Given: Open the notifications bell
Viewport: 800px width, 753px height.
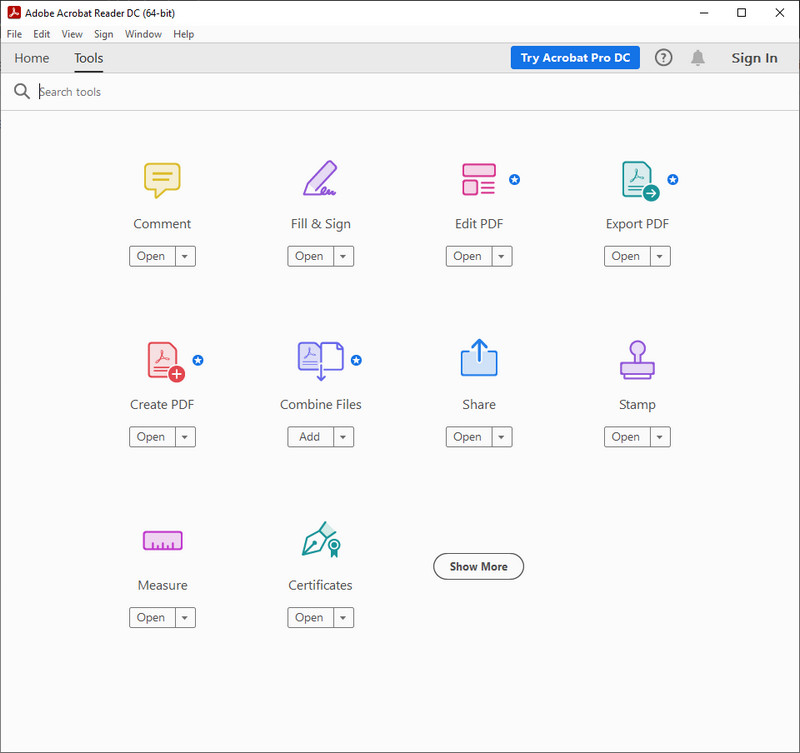Looking at the screenshot, I should [698, 58].
